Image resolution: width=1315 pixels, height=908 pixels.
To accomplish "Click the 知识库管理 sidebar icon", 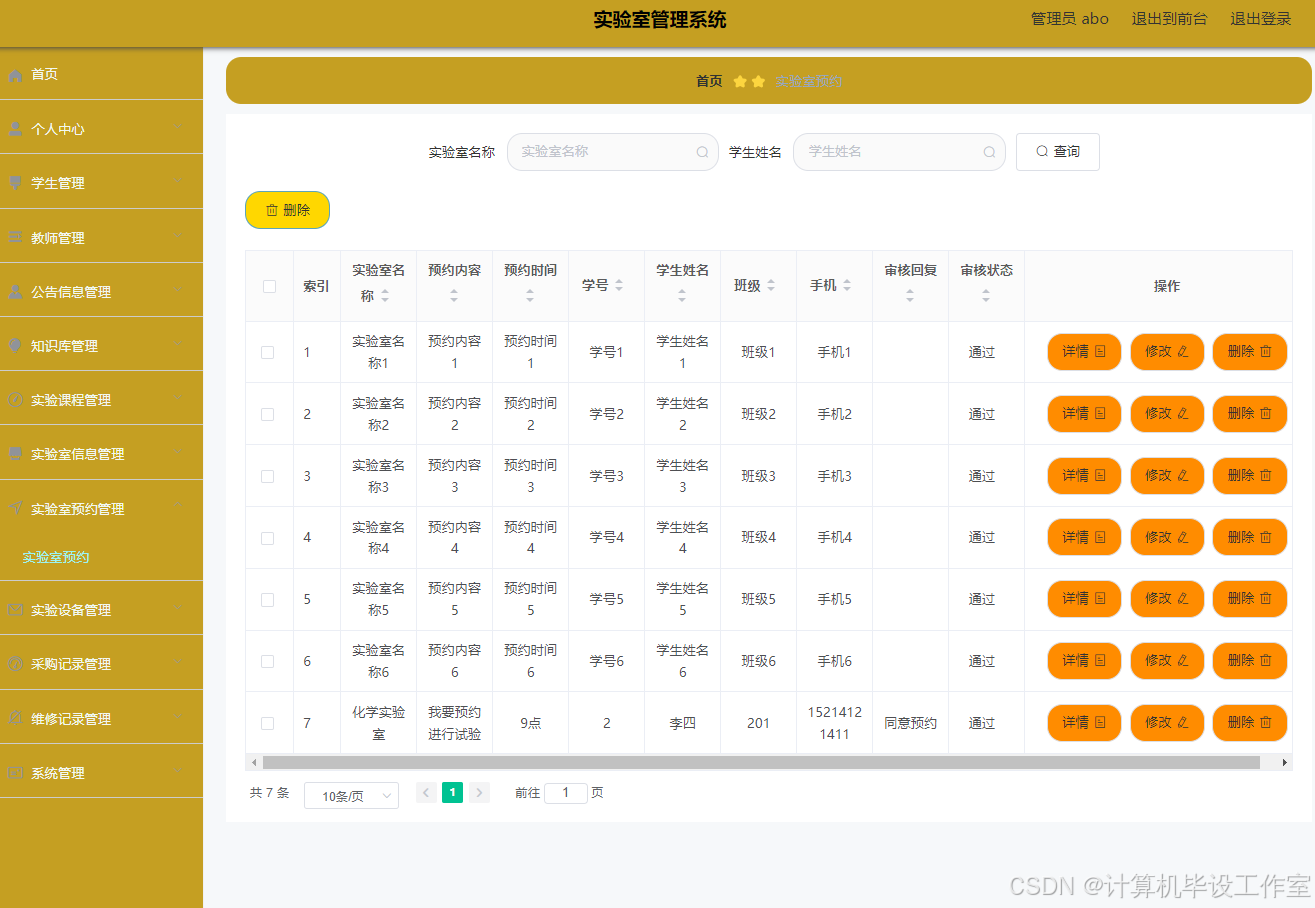I will coord(16,344).
